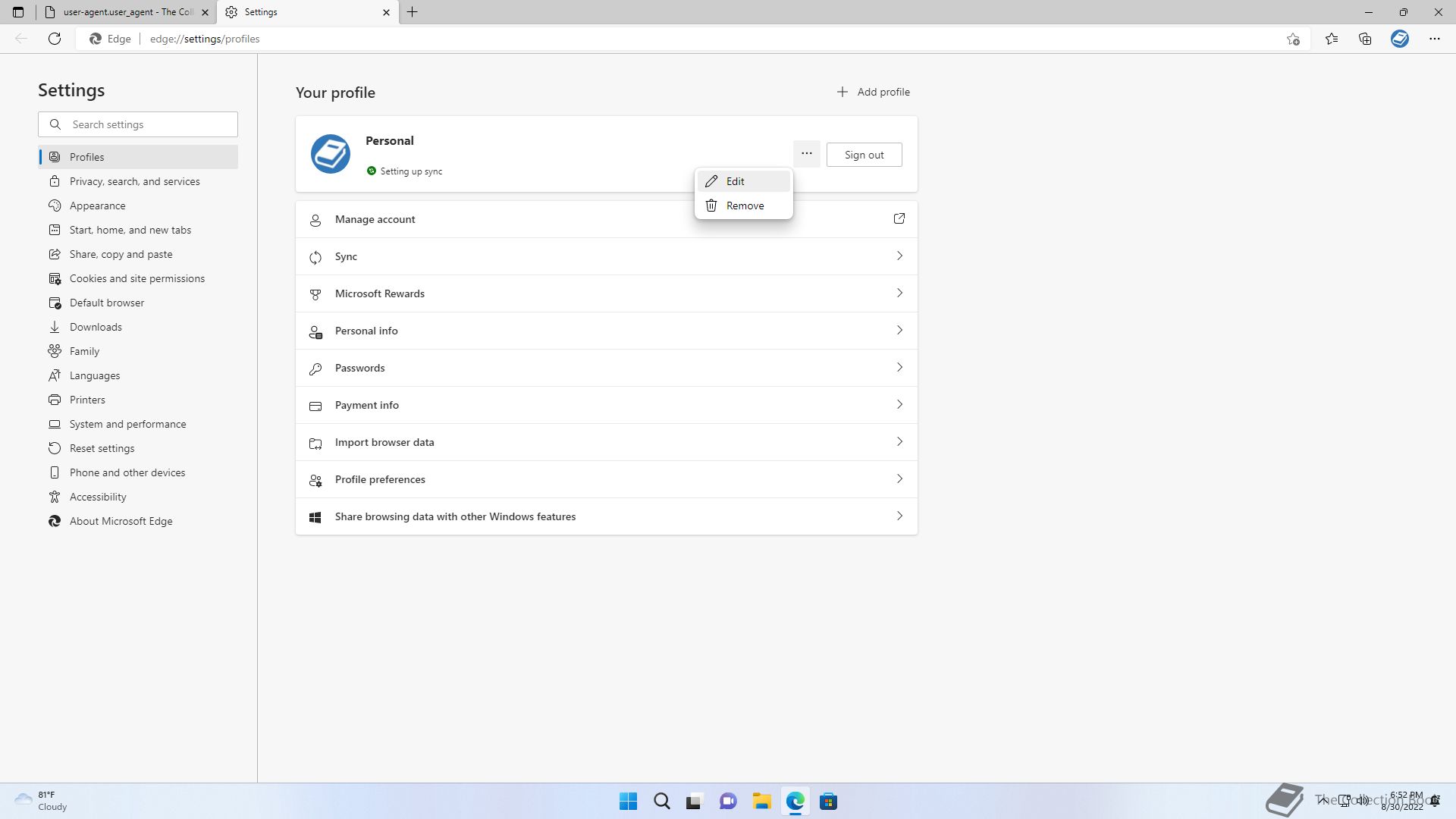Open Favorites list icon

point(1332,39)
